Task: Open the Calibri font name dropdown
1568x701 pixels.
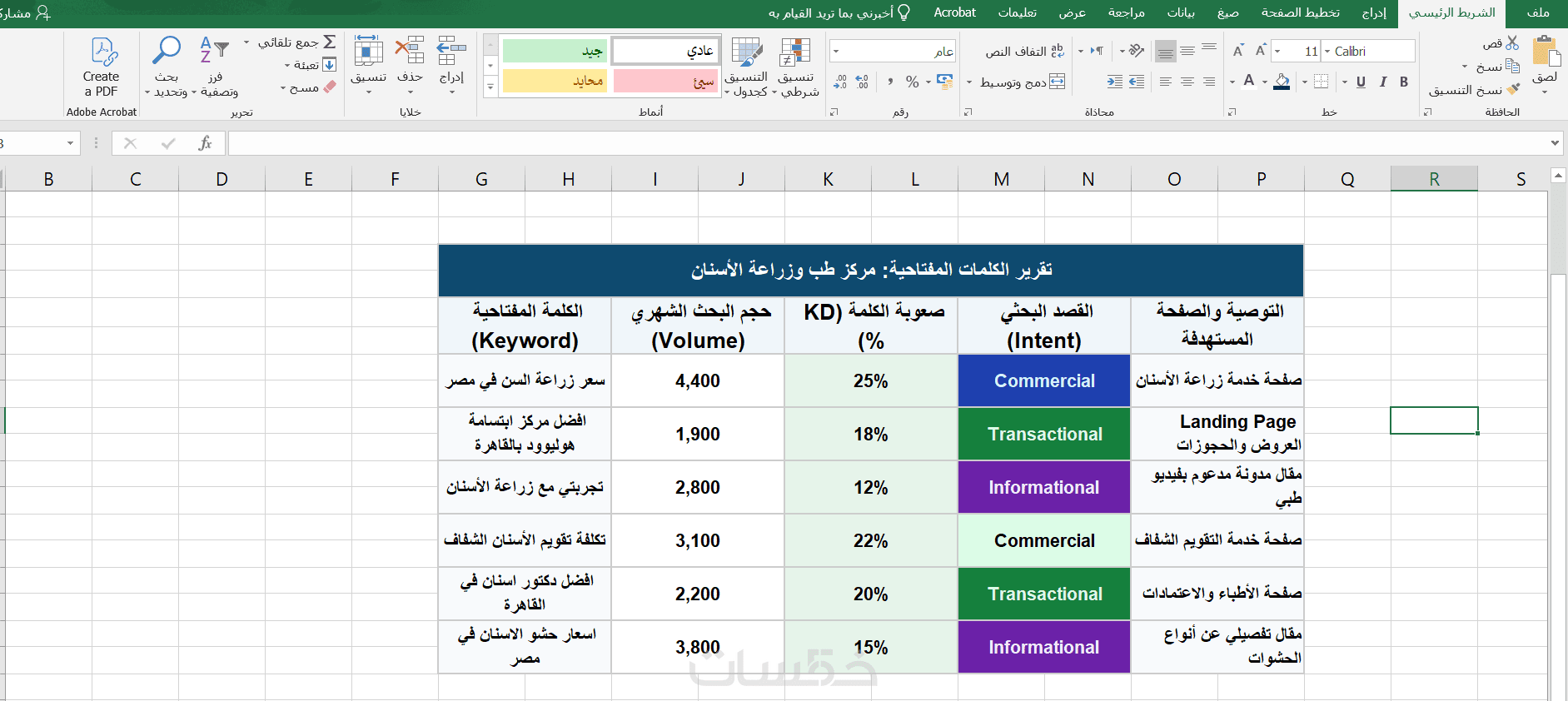Action: coord(1327,51)
